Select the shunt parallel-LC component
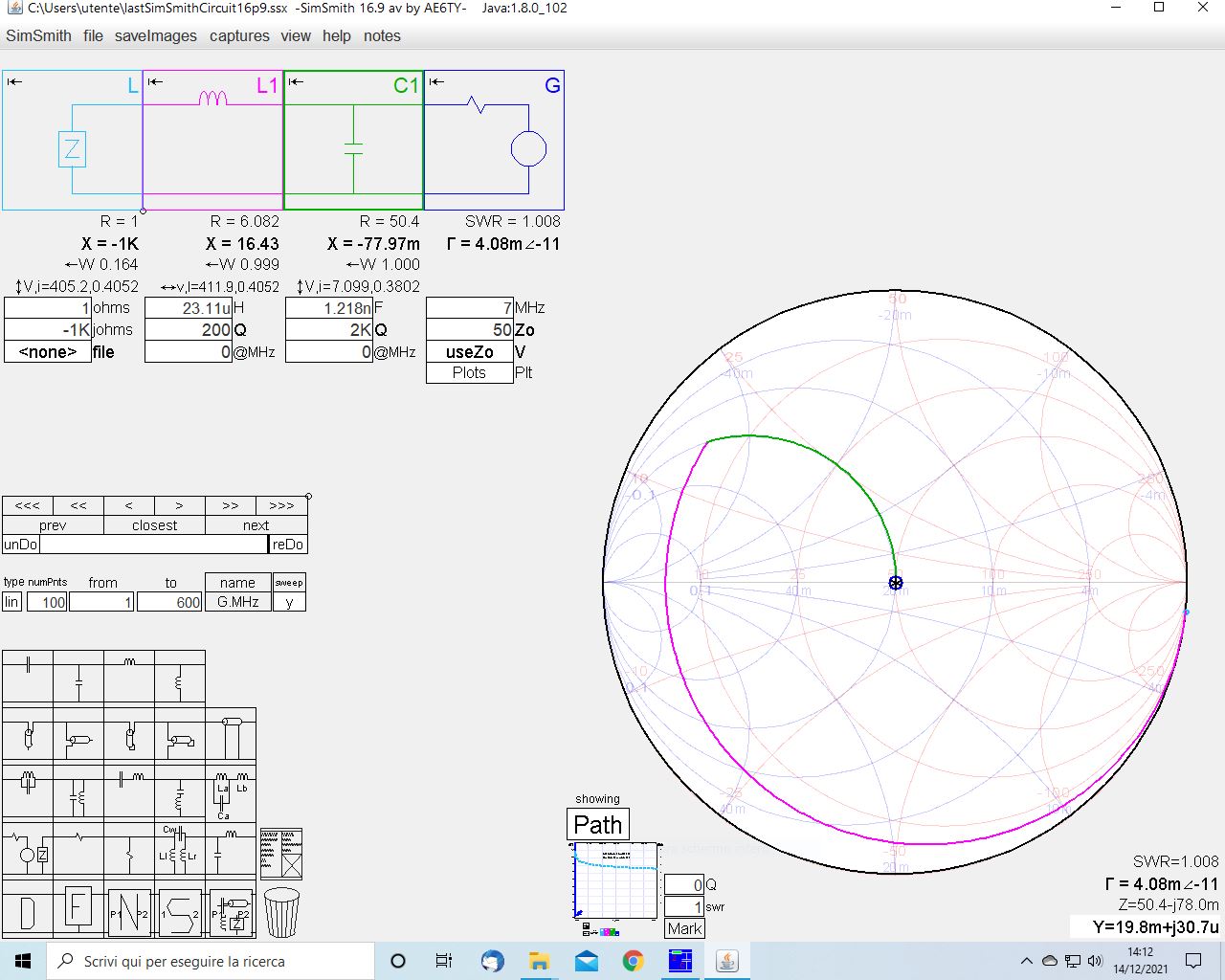1225x980 pixels. tap(78, 791)
